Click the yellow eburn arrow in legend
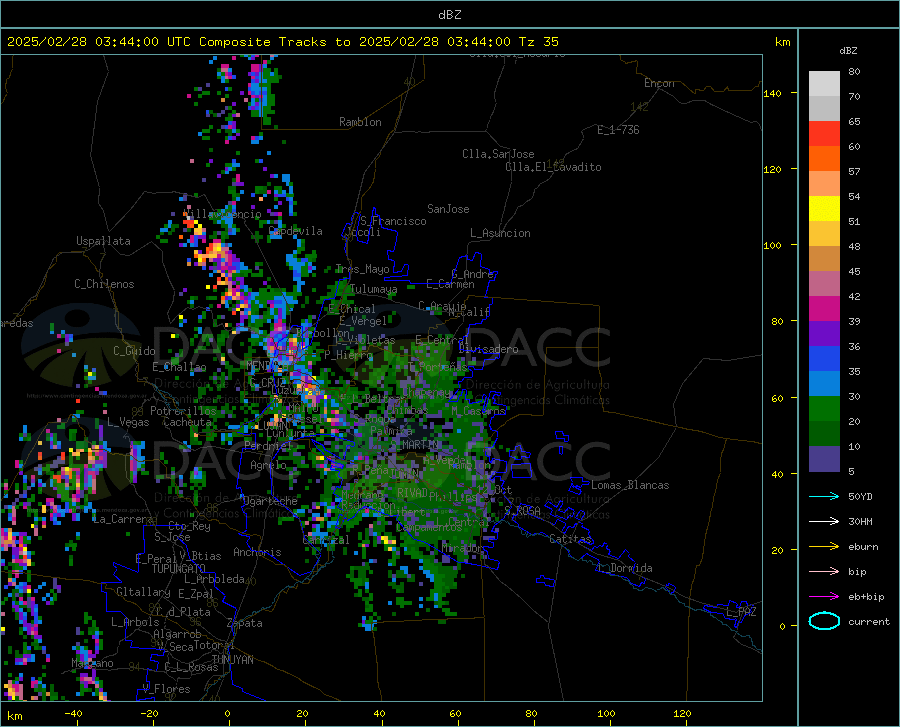This screenshot has height=727, width=900. coord(824,547)
